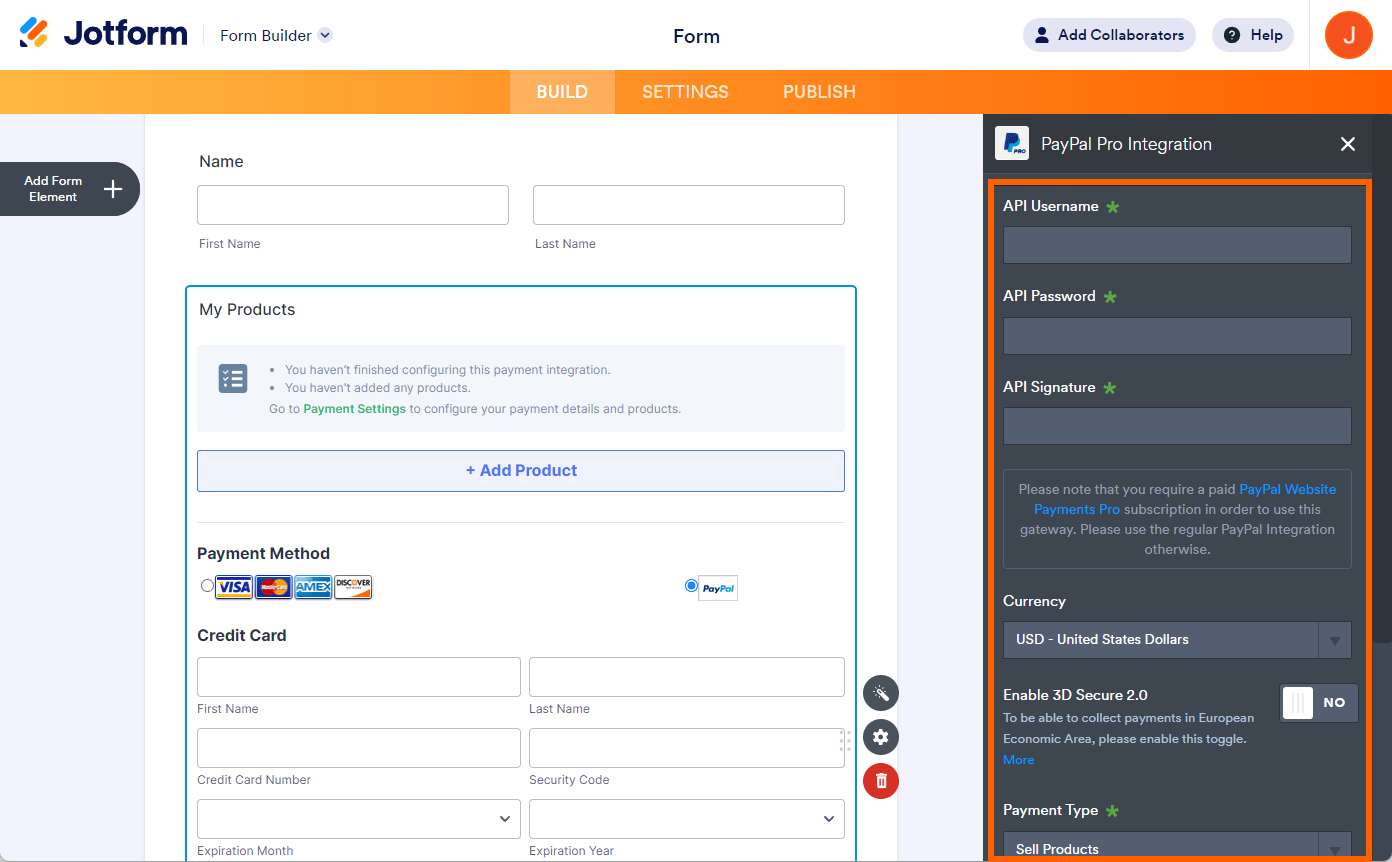The width and height of the screenshot is (1392, 862).
Task: Switch to the BUILD tab
Action: 562,92
